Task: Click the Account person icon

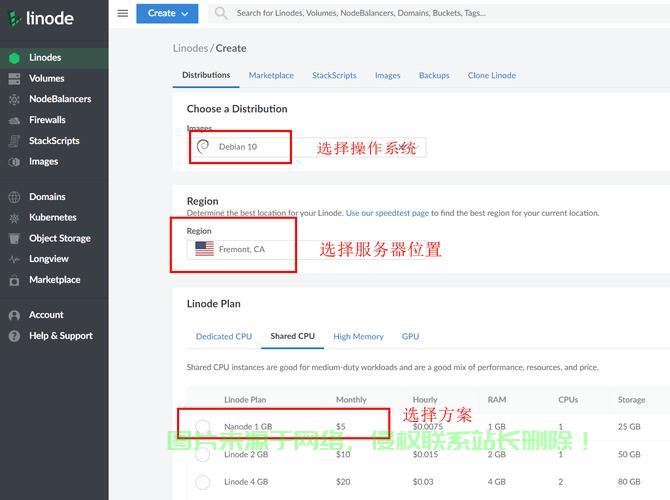Action: coord(14,315)
